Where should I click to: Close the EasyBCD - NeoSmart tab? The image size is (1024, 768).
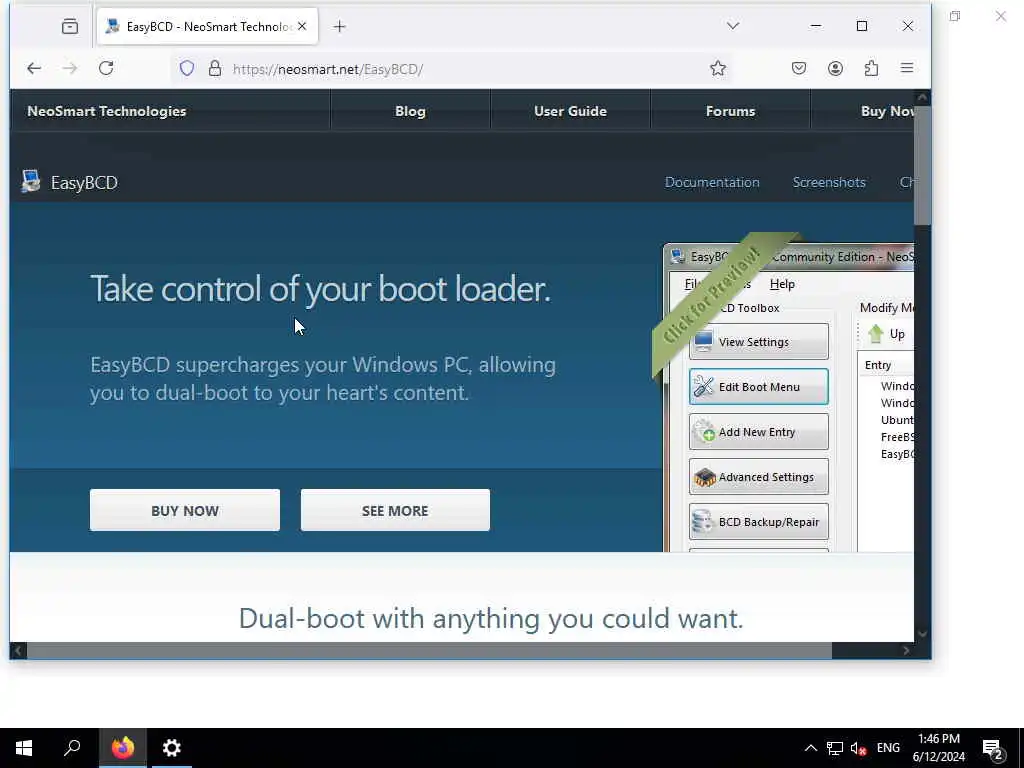pos(302,26)
